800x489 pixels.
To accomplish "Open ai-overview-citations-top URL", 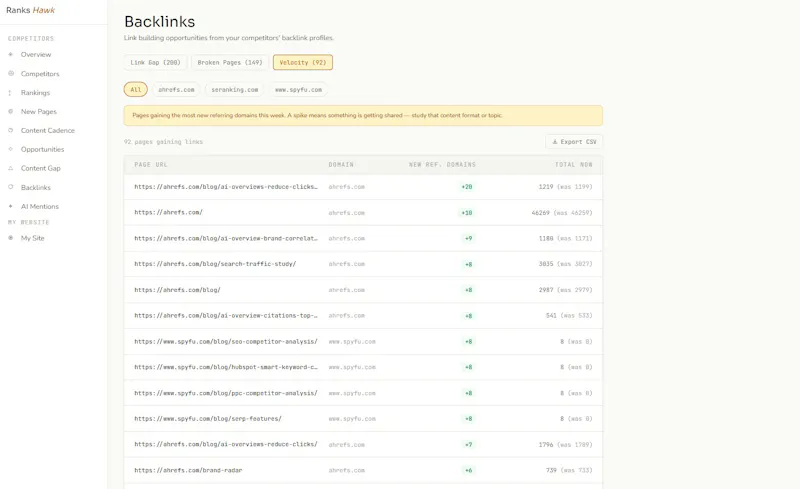I will (226, 315).
